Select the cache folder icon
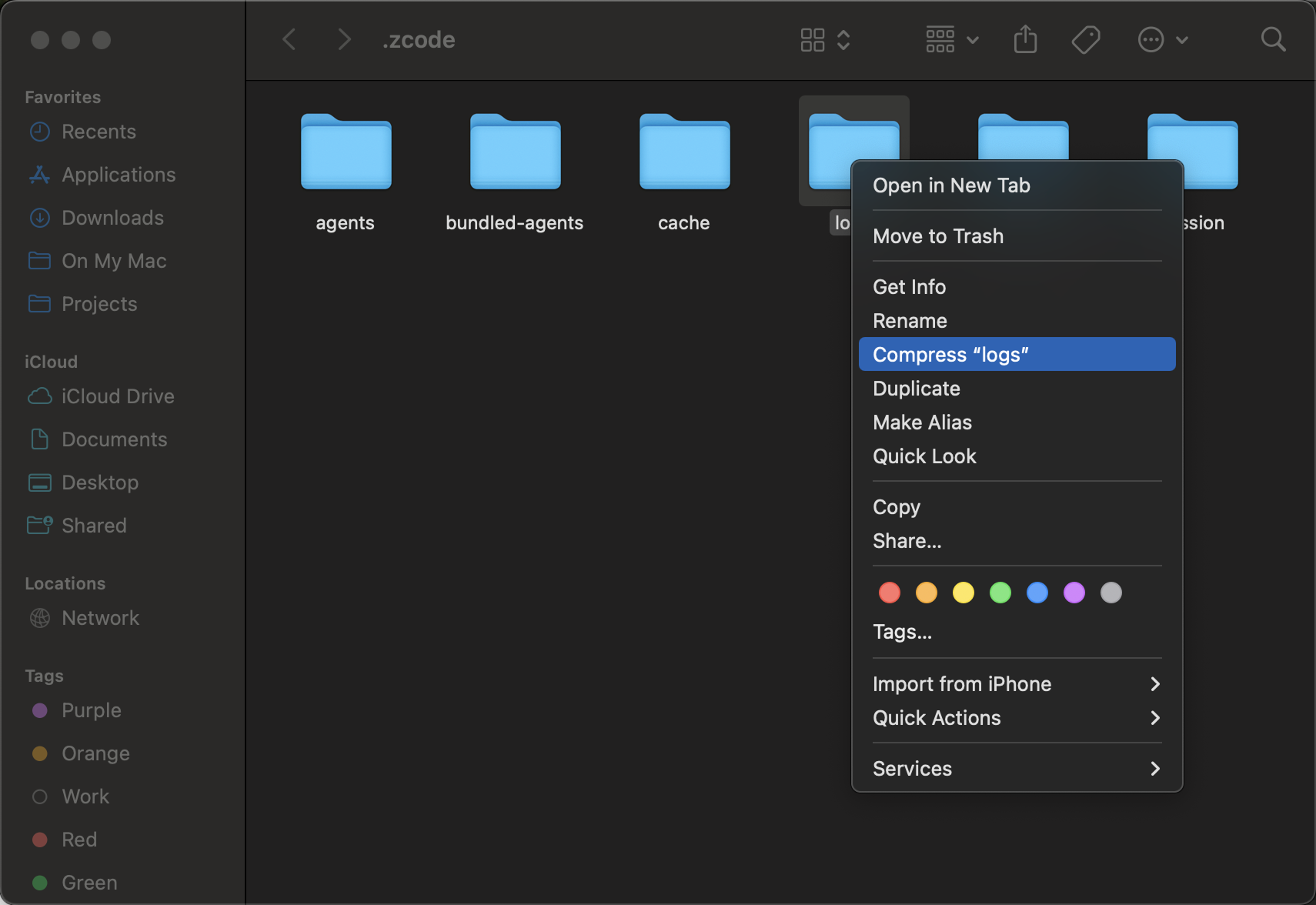The width and height of the screenshot is (1316, 905). pyautogui.click(x=684, y=152)
